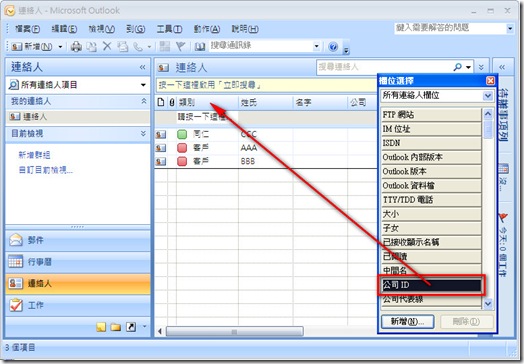524x364 pixels.
Task: Open the 動作(A) menu
Action: [x=207, y=29]
